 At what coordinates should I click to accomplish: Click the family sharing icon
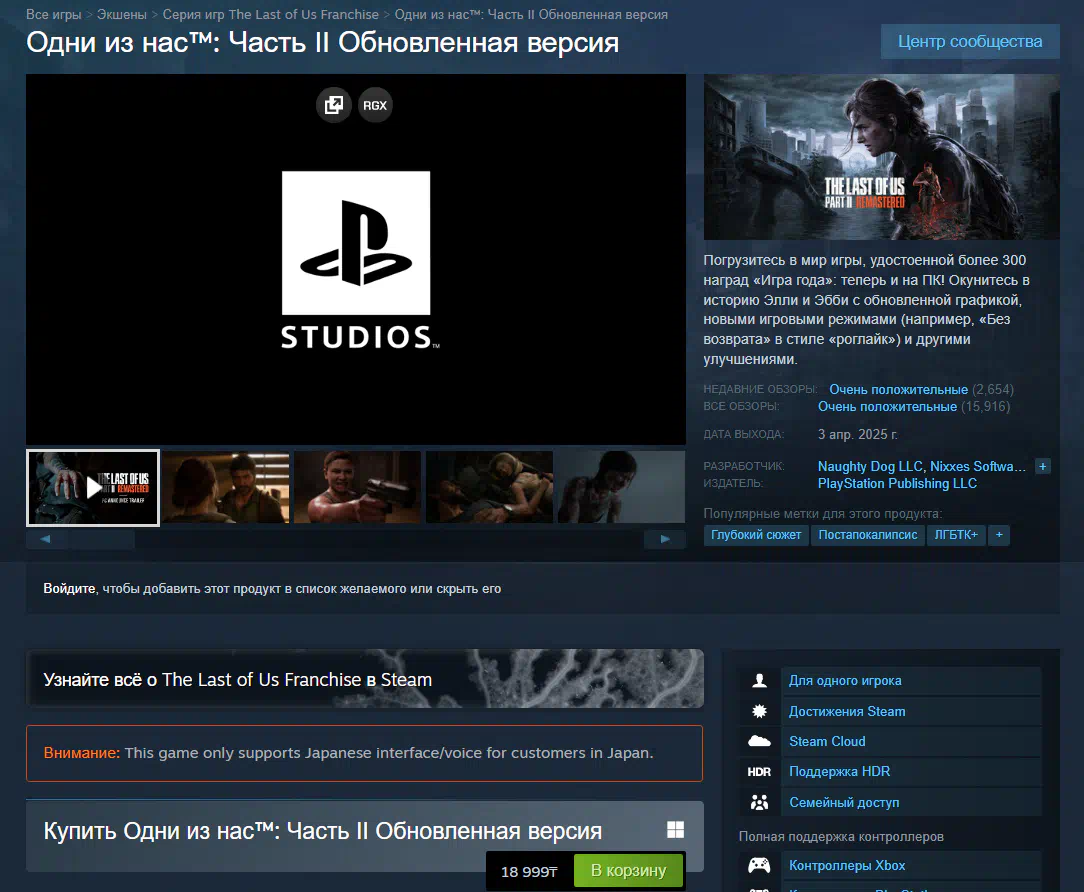[759, 802]
